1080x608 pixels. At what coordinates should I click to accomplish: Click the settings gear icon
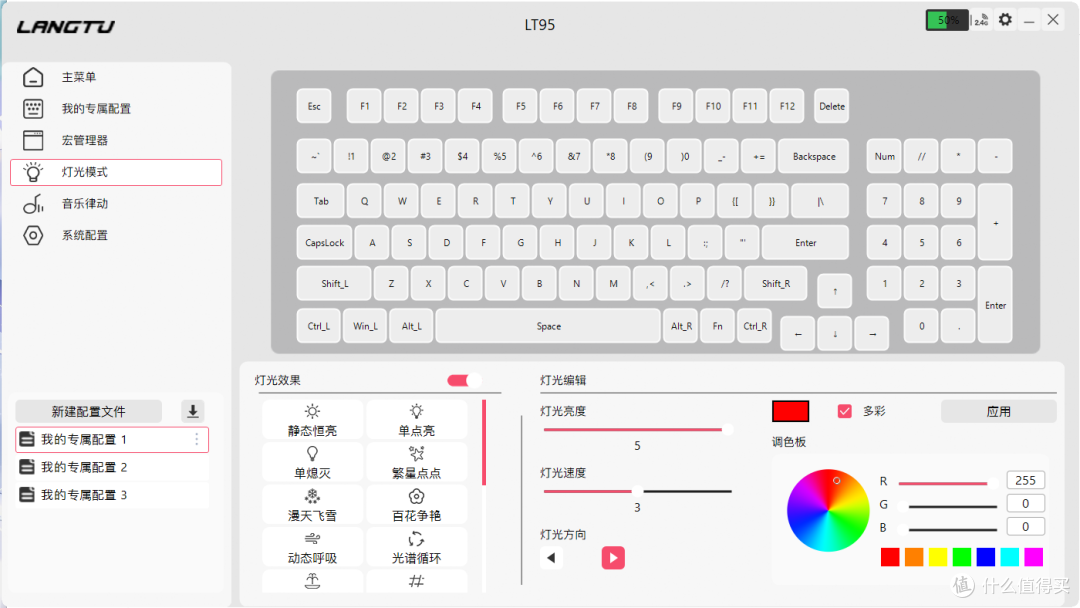1005,20
